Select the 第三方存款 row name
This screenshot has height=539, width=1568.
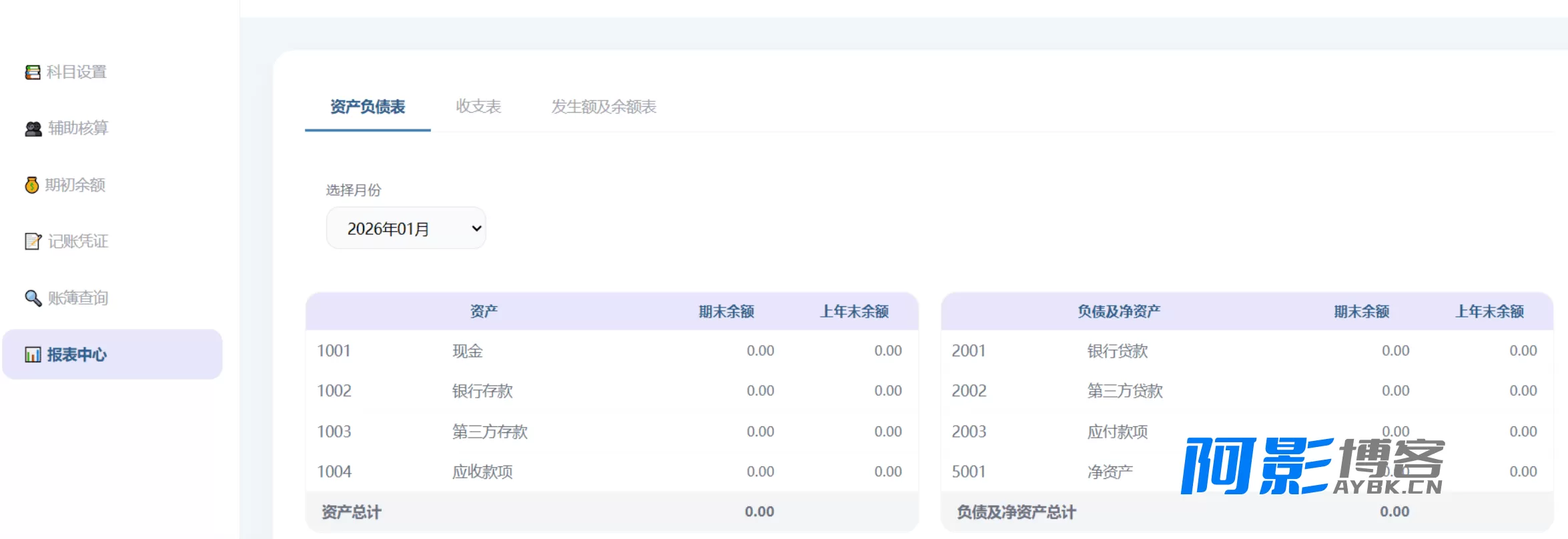[x=490, y=432]
